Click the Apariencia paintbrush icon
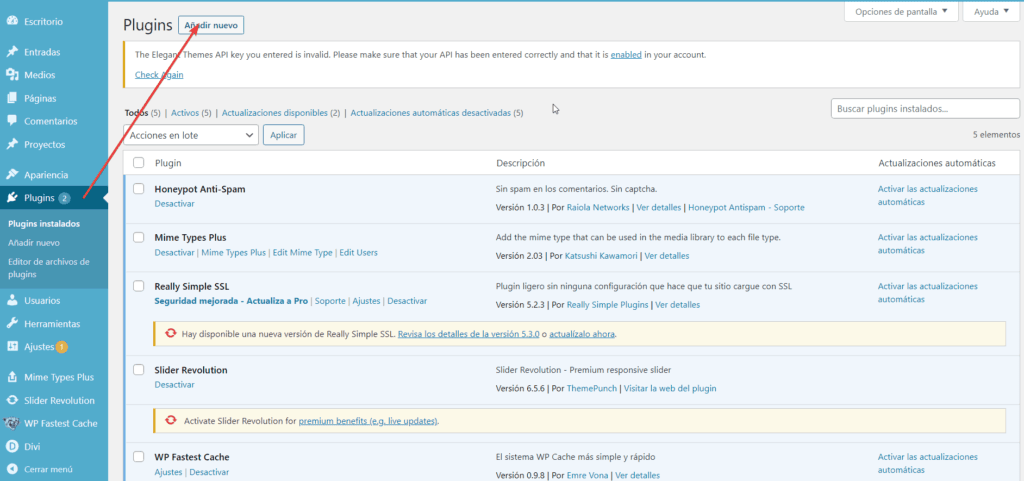 click(12, 175)
